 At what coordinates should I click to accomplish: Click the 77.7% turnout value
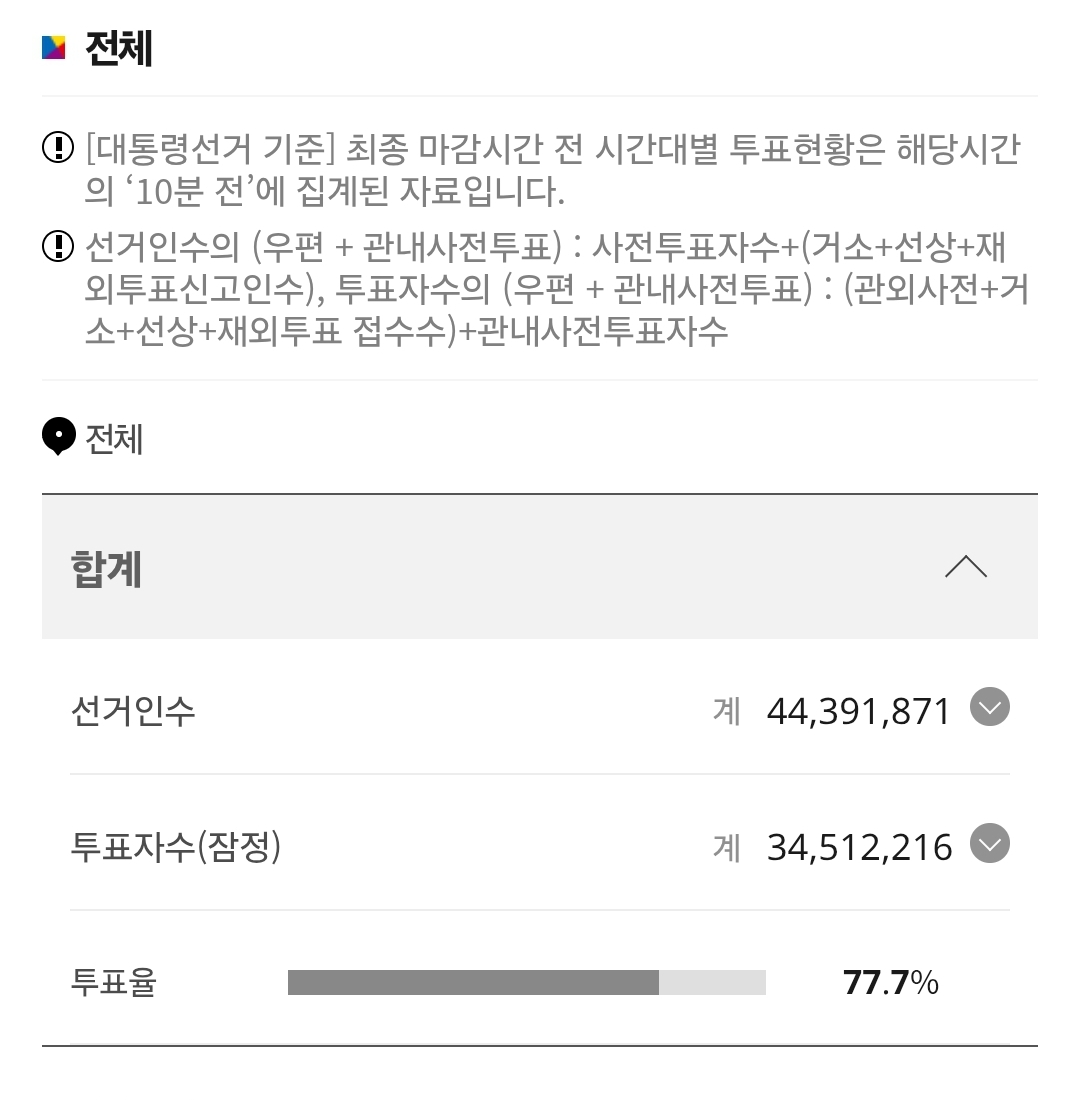(x=890, y=982)
